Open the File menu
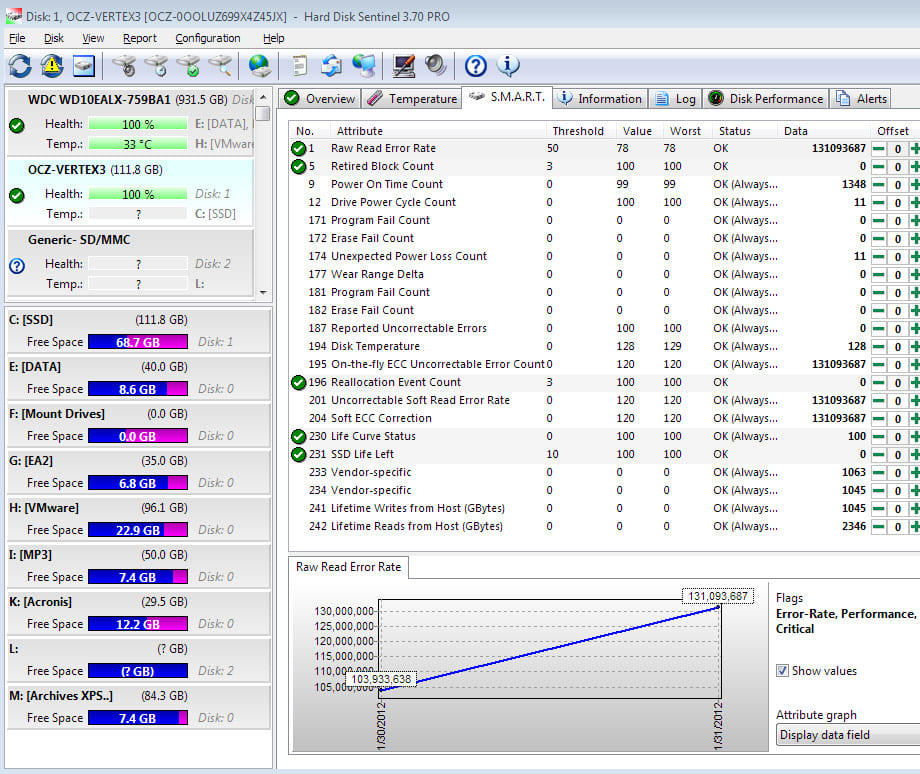Screen dimensions: 920x774 [17, 38]
